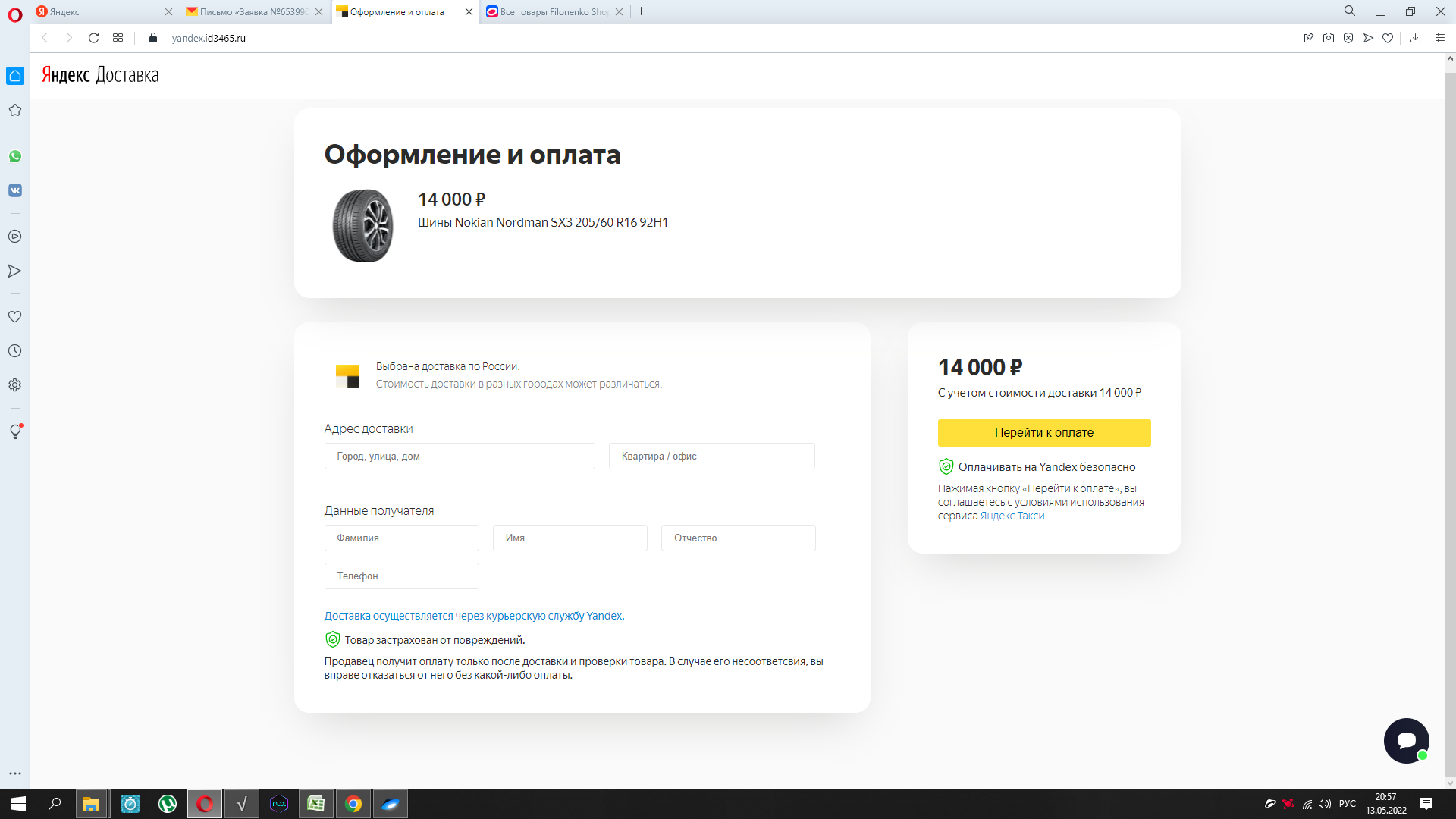Open WhatsApp messenger in the sidebar
The image size is (1456, 819).
click(15, 156)
